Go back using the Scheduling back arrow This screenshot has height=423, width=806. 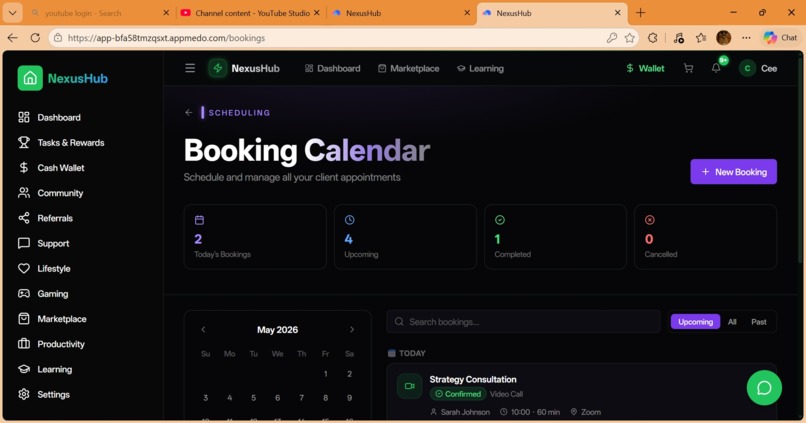pos(189,113)
